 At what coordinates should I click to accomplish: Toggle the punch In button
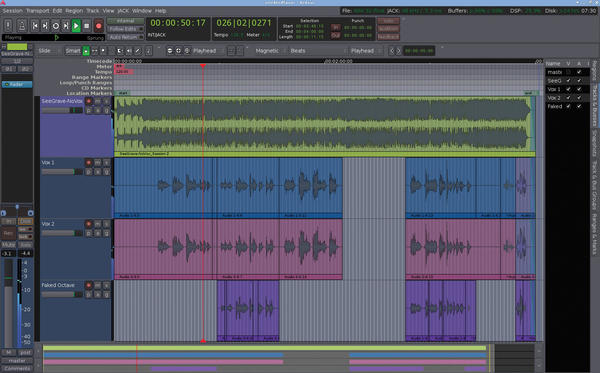336,27
